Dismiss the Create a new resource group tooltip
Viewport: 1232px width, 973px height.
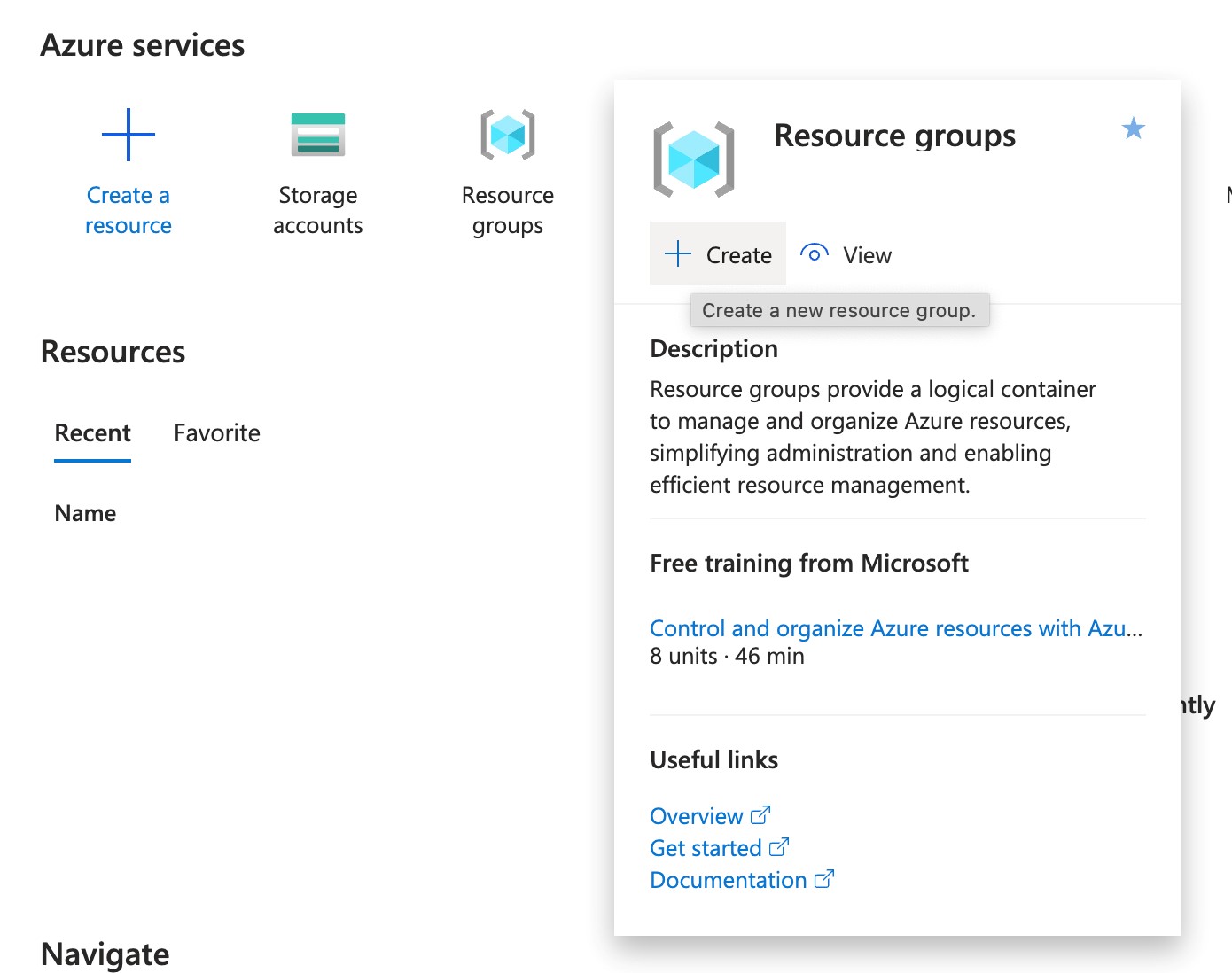(839, 310)
